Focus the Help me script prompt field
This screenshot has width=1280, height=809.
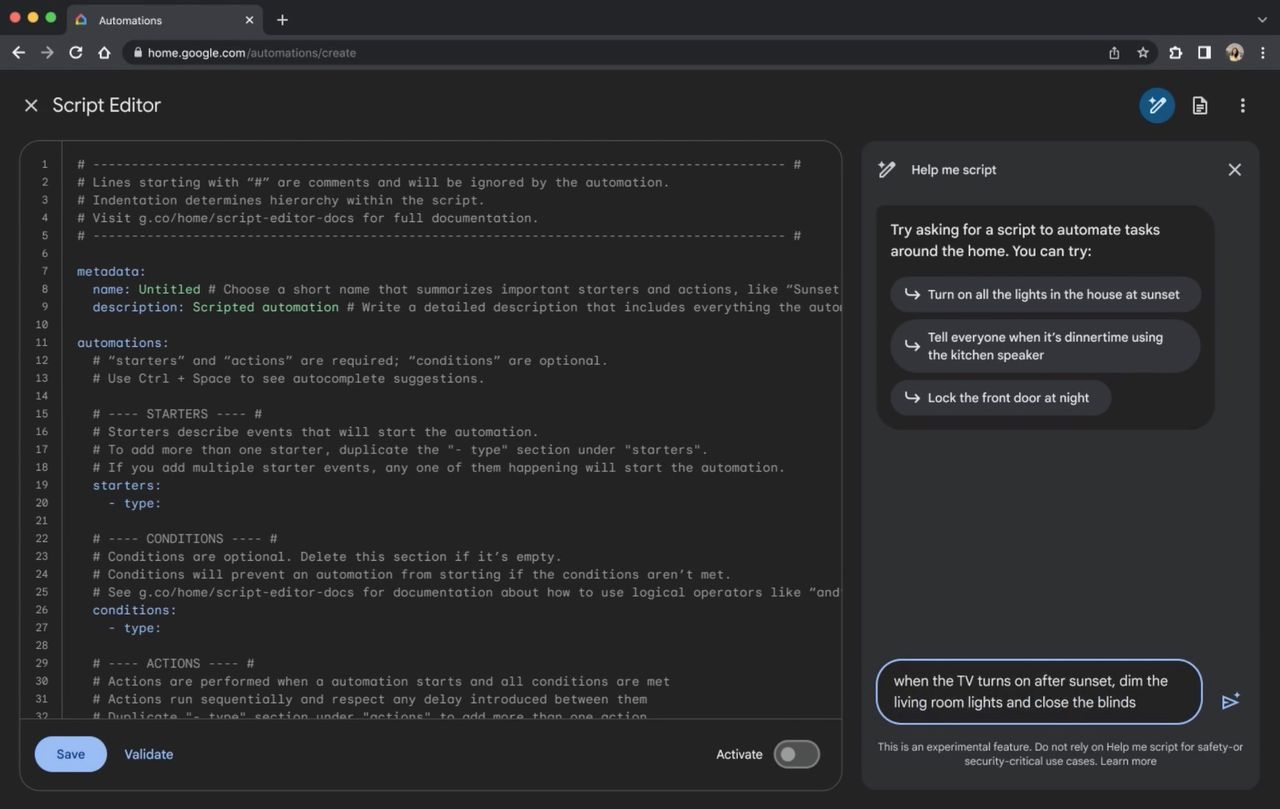1038,691
